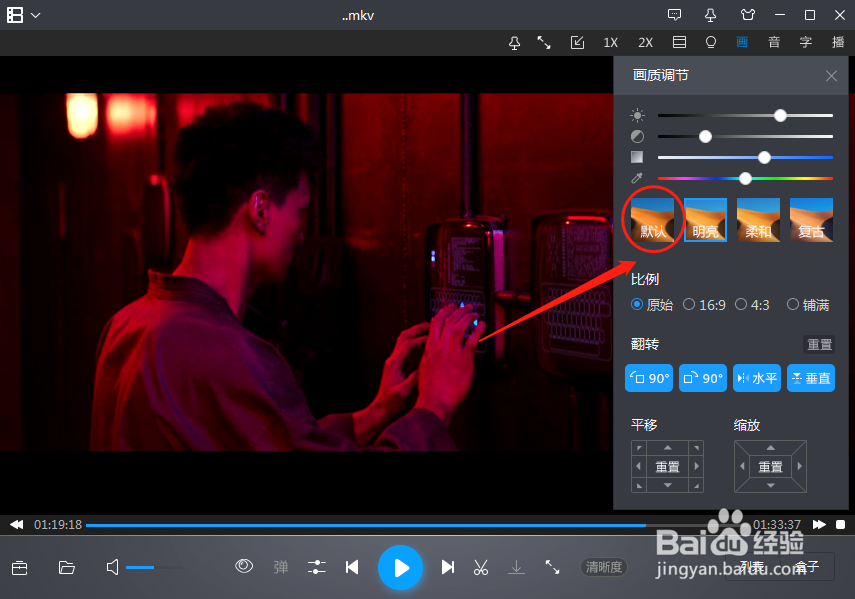This screenshot has height=599, width=855.
Task: Click the light bulb icon in toolbar
Action: click(x=711, y=43)
